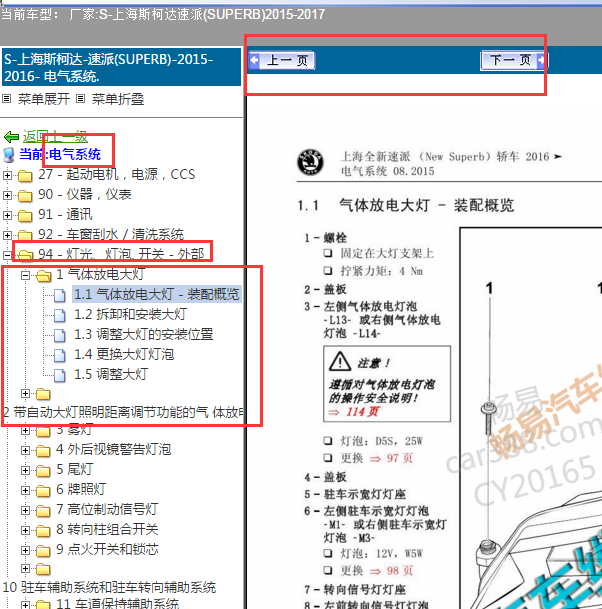The image size is (602, 609).
Task: Select 10 驻车辅助系统和驻车转向辅助系统 item
Action: point(109,587)
